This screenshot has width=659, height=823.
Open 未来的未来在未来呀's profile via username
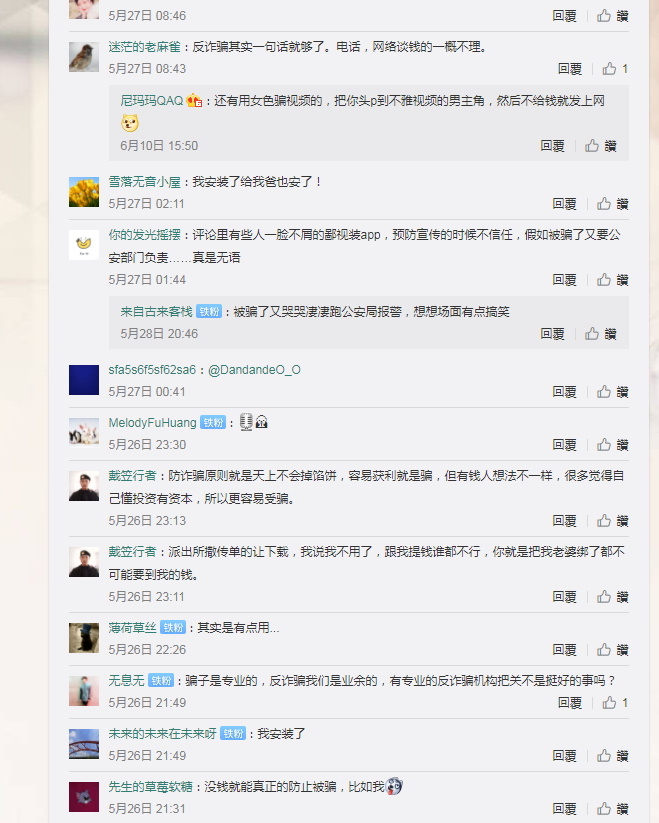(x=163, y=734)
